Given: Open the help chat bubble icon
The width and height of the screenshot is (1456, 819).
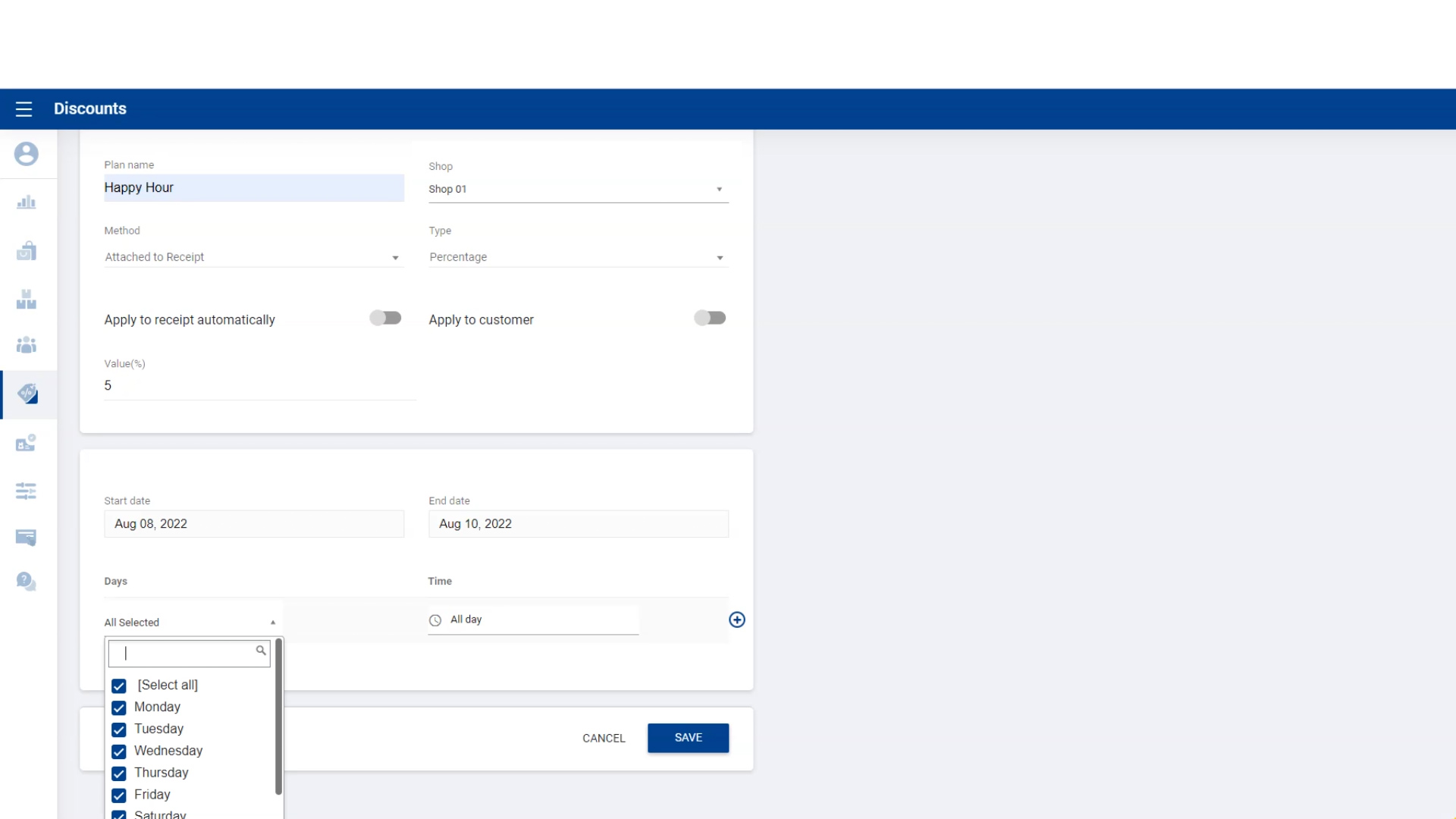Looking at the screenshot, I should (26, 582).
